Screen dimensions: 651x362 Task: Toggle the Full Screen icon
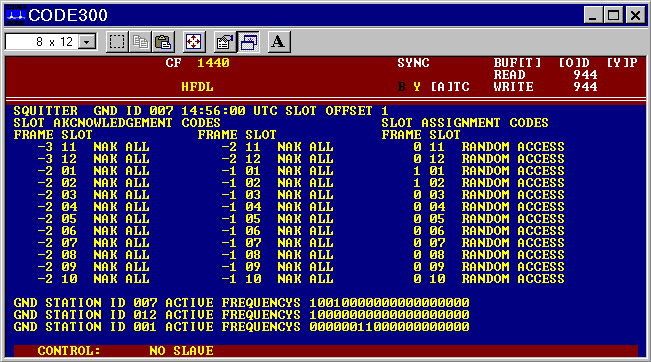pos(193,42)
